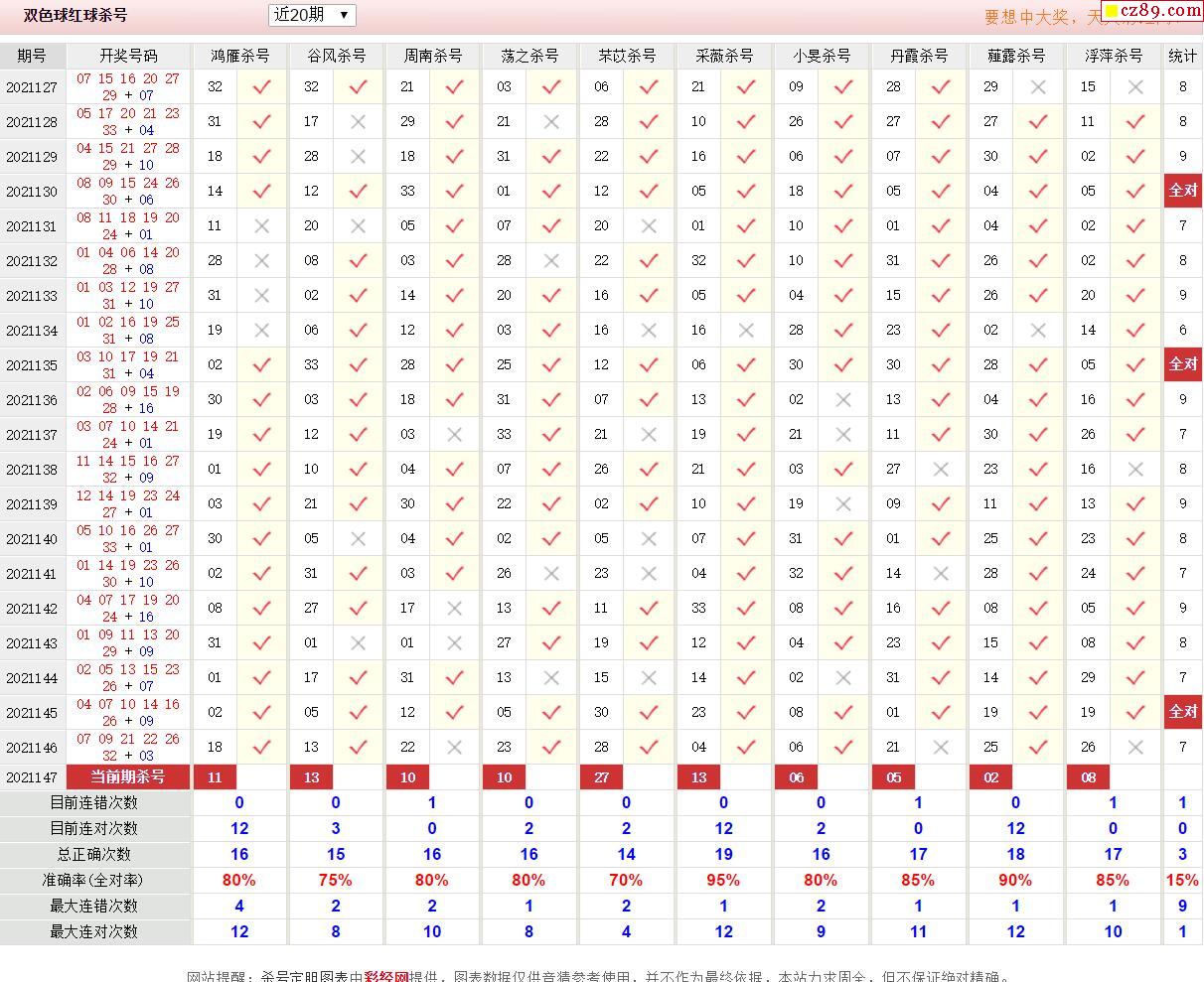
Task: Click the check mark for 周南杀号 in row 2021136
Action: pos(455,400)
